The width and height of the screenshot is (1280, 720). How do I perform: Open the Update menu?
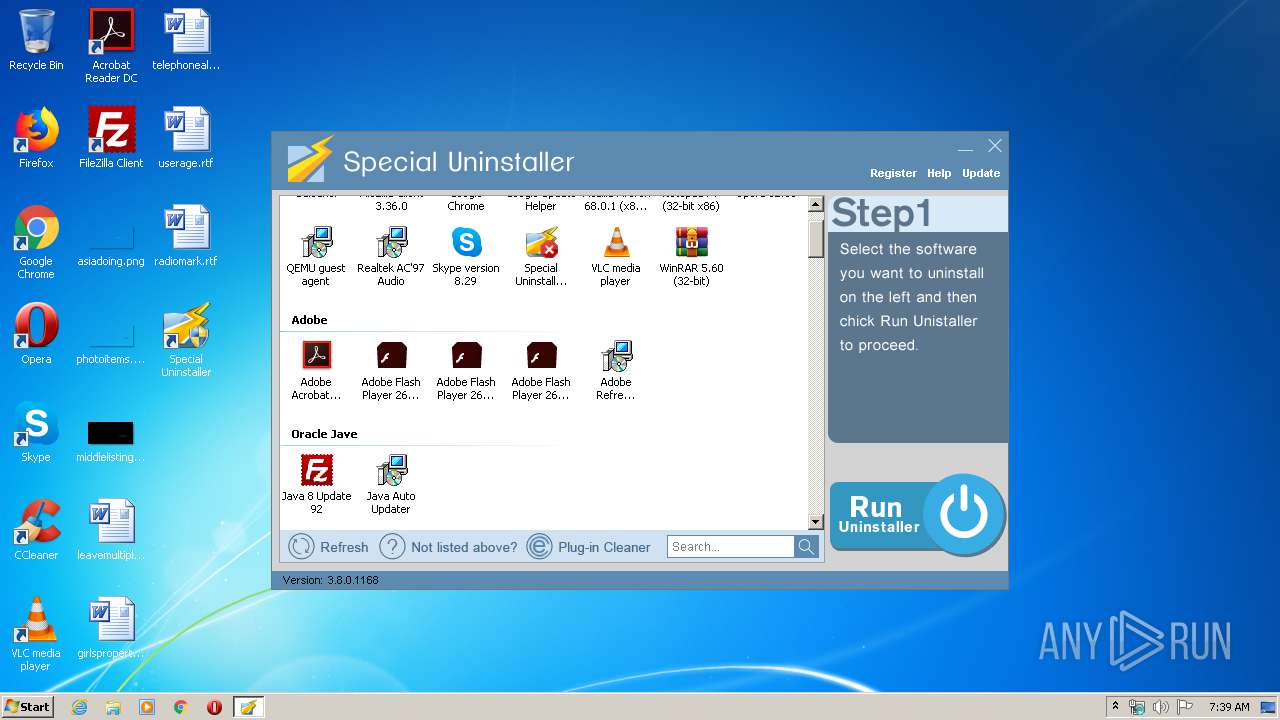981,173
